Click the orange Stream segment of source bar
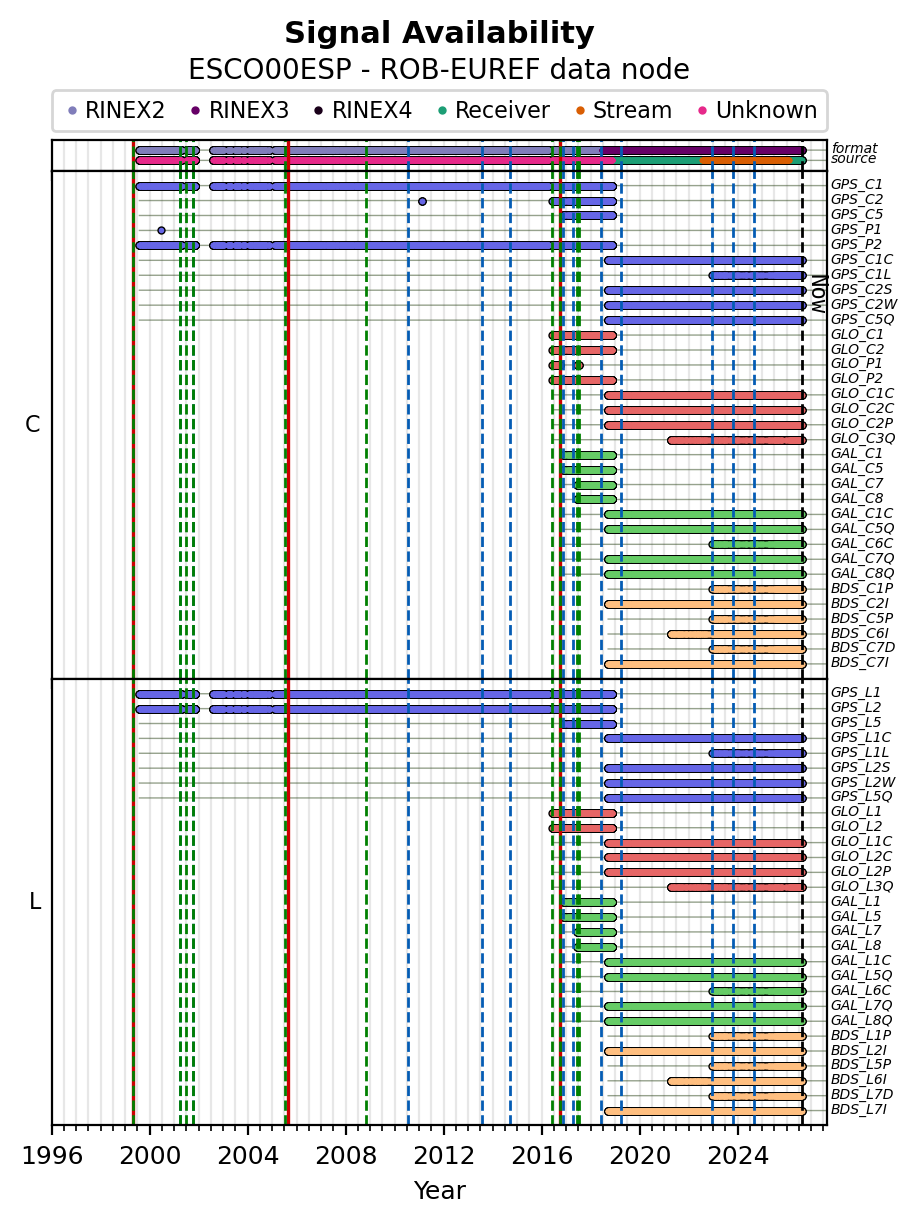The image size is (918, 1224). pos(746,160)
